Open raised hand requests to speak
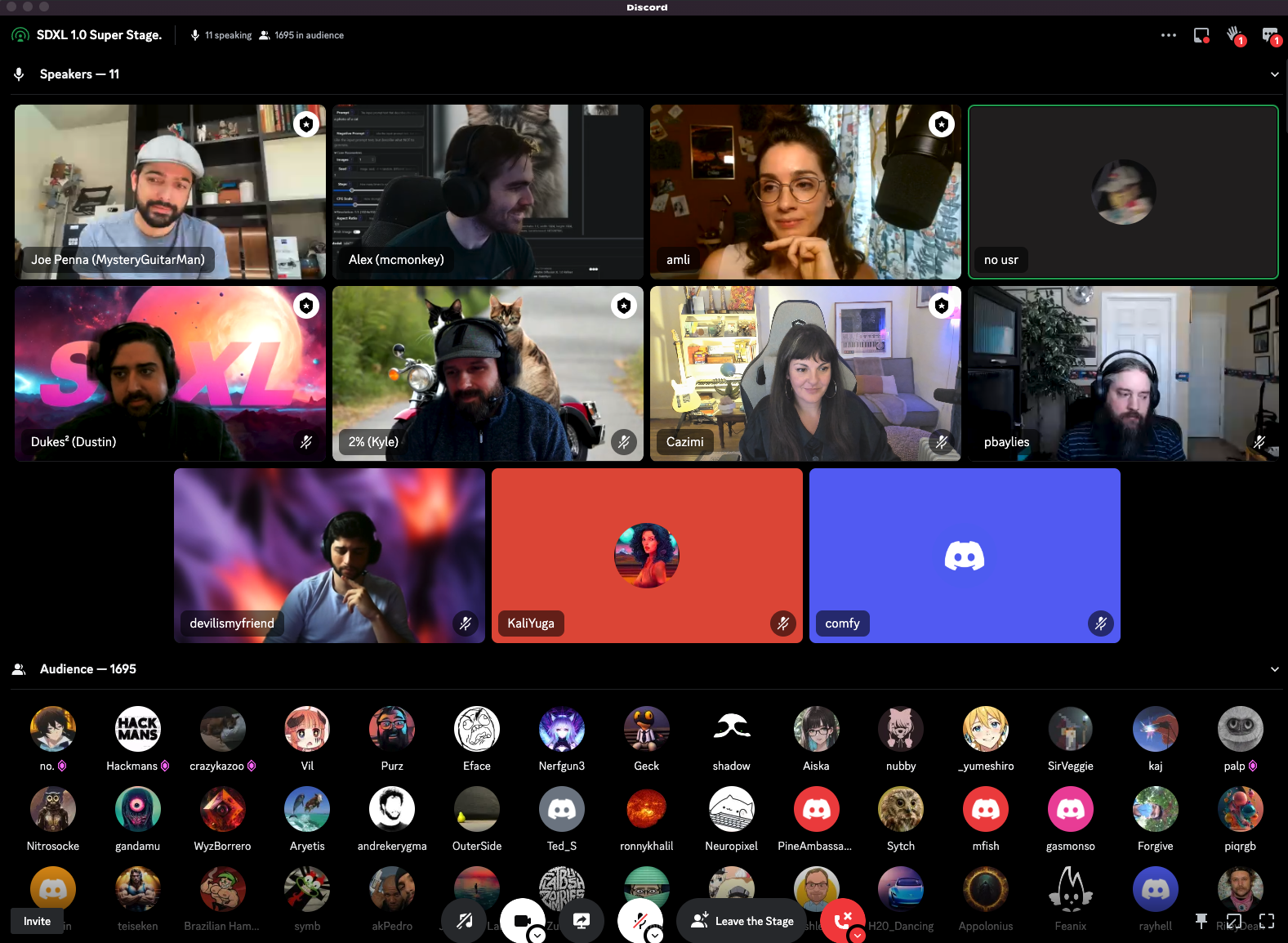This screenshot has height=943, width=1288. pyautogui.click(x=1235, y=35)
